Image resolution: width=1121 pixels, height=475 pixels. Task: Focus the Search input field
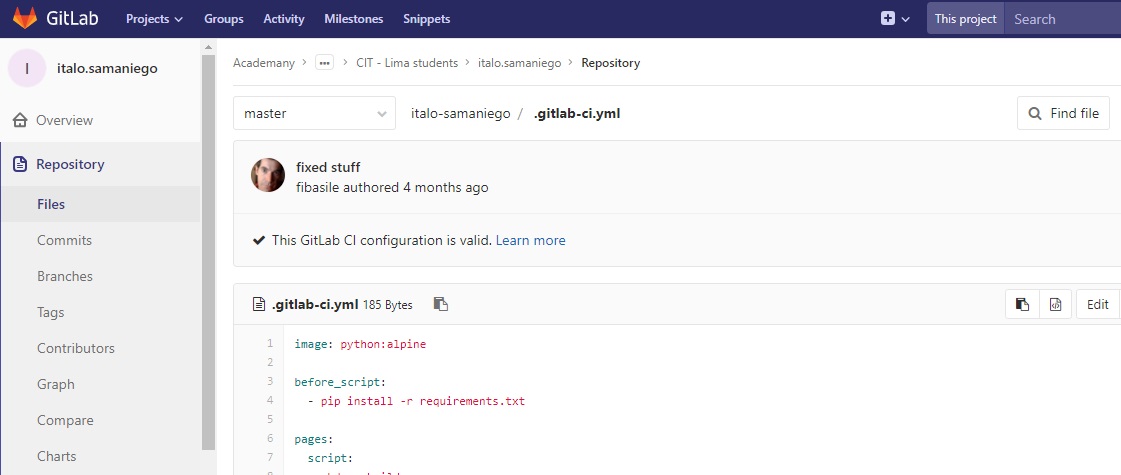click(x=1062, y=19)
